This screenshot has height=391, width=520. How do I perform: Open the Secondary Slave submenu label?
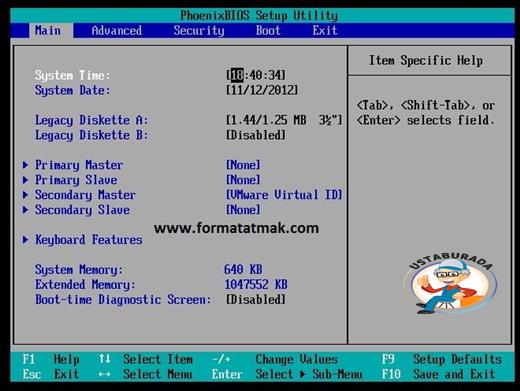click(82, 210)
